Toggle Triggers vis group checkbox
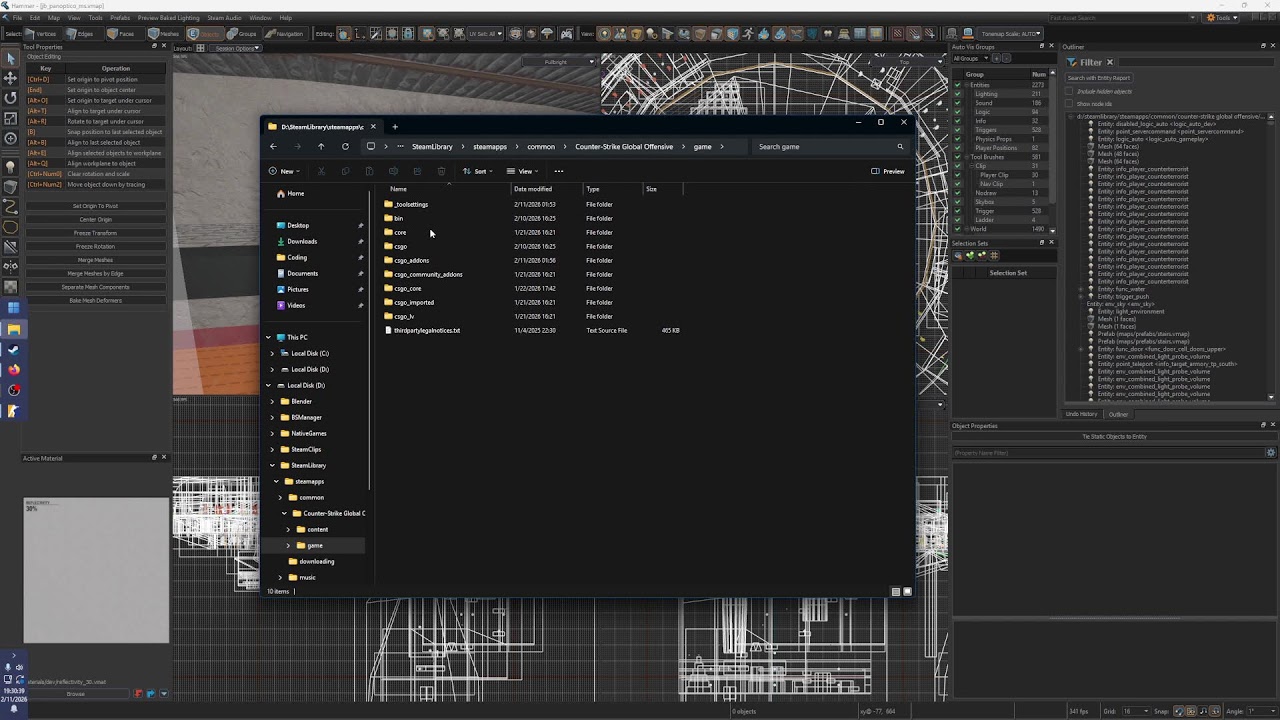 [x=957, y=130]
